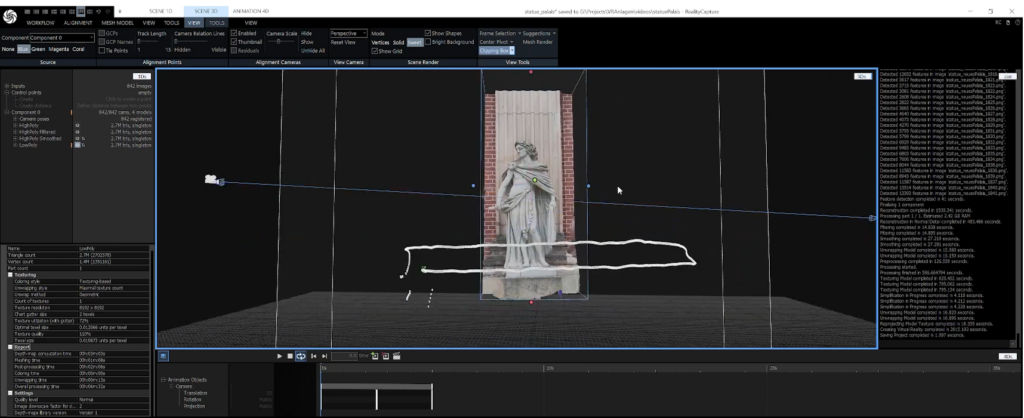
Task: Click the 1Ds label in left panel
Action: (142, 76)
